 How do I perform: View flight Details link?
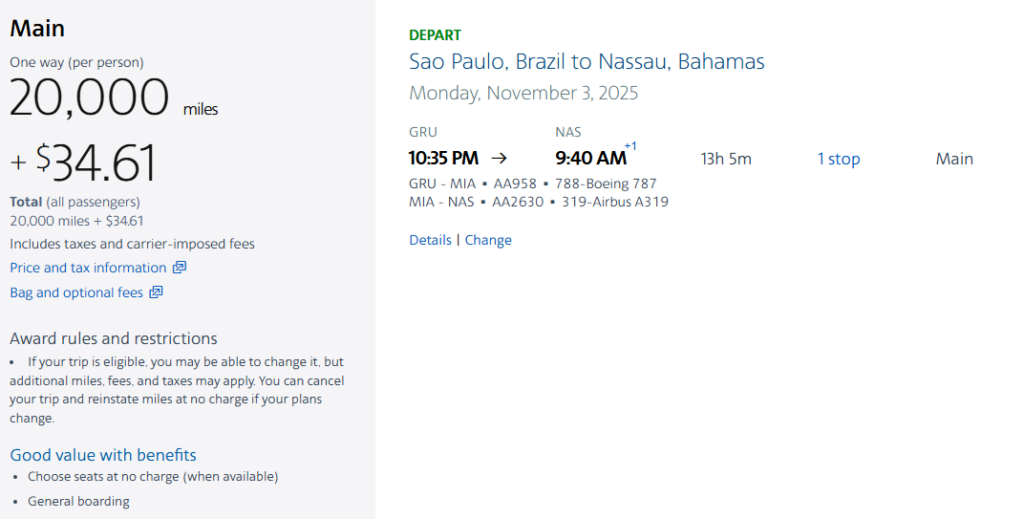[x=430, y=240]
